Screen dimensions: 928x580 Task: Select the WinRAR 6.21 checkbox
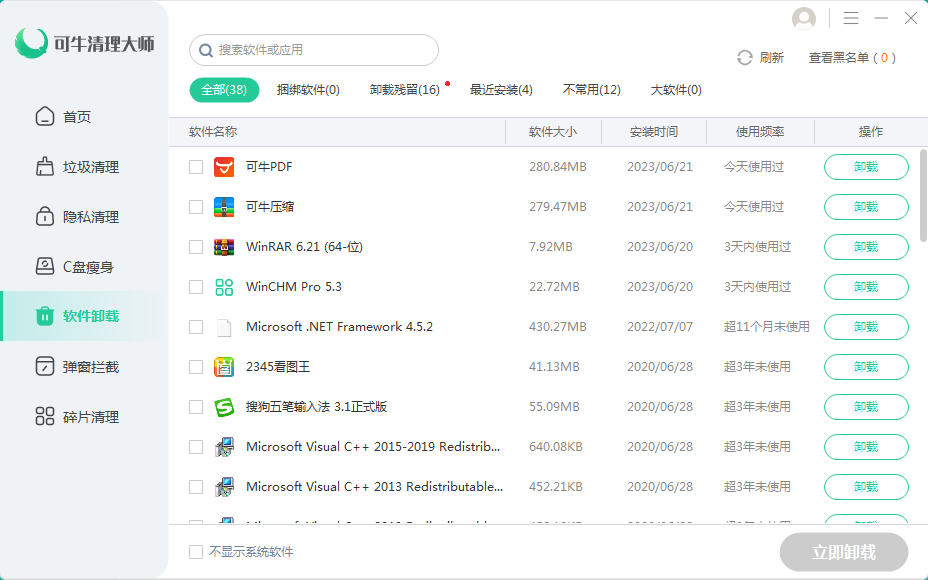(196, 247)
